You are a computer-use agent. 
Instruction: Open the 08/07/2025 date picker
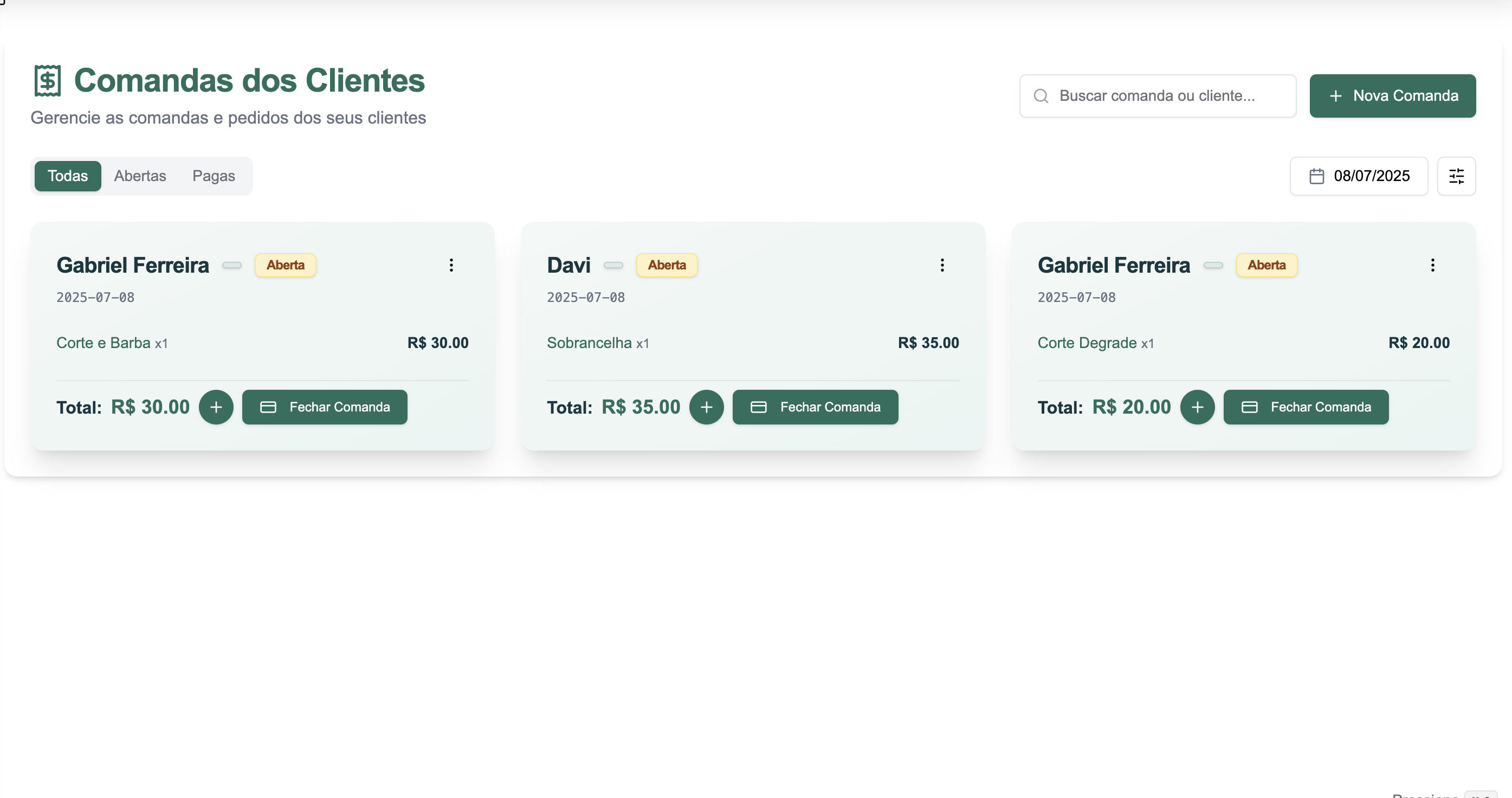pos(1358,176)
